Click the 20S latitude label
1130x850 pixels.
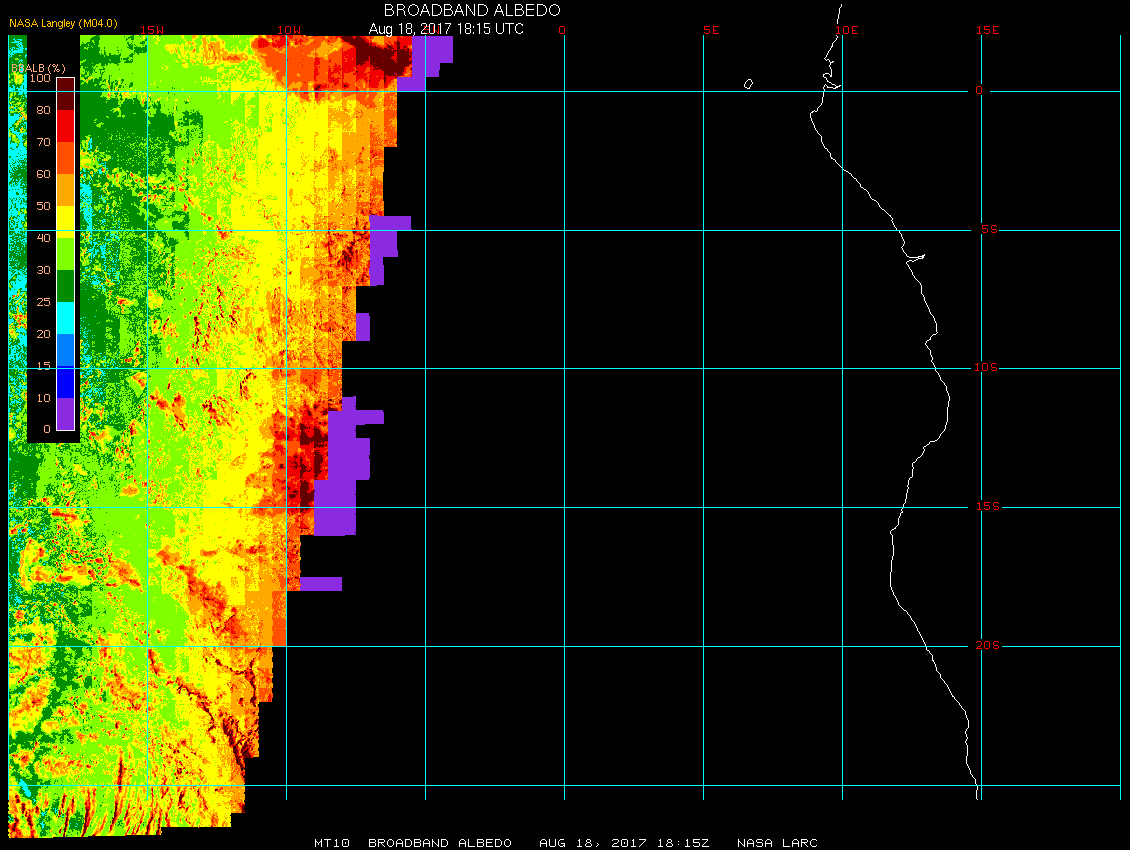pyautogui.click(x=988, y=645)
